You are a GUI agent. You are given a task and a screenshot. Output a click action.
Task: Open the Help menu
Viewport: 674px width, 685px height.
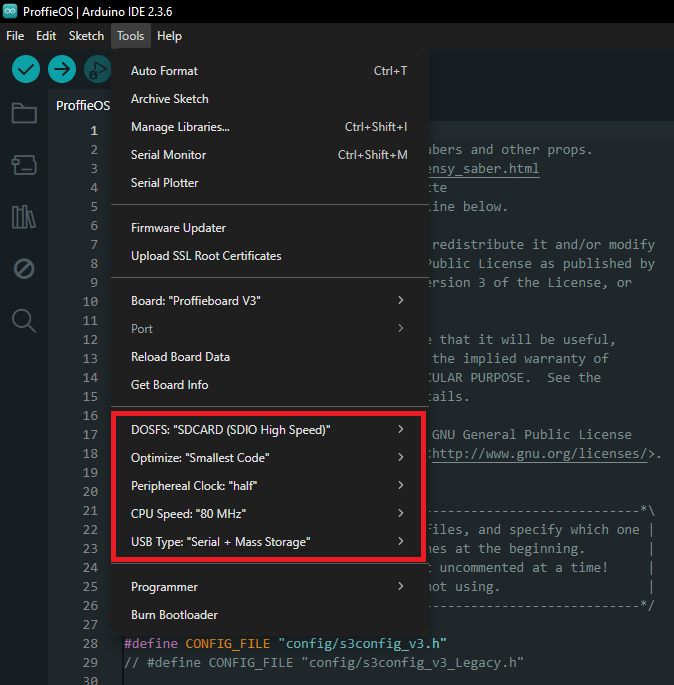169,36
